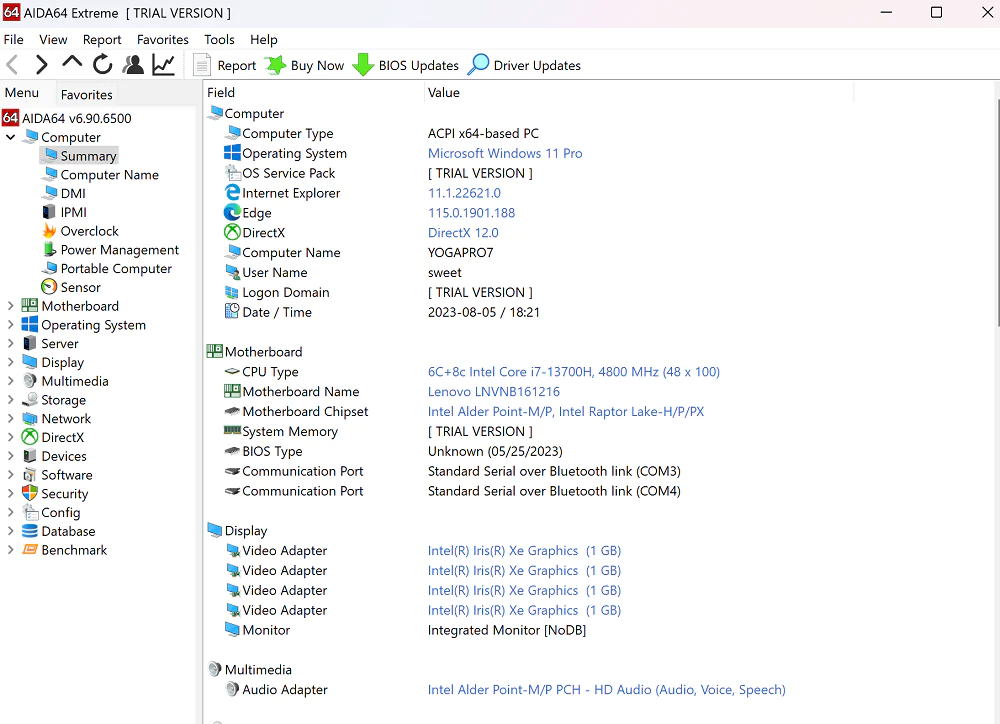Go up one level with the up arrow icon
The height and width of the screenshot is (724, 1000).
coord(72,64)
